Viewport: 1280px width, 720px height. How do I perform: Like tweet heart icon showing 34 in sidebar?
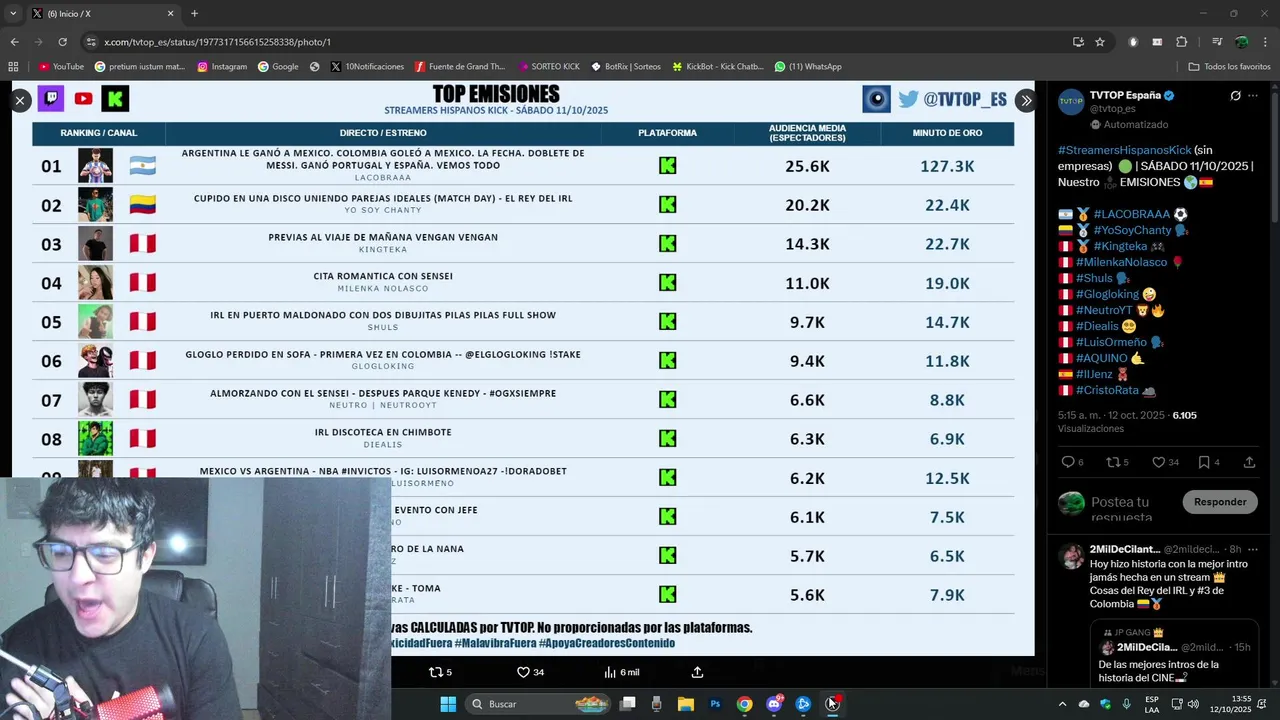point(1158,462)
